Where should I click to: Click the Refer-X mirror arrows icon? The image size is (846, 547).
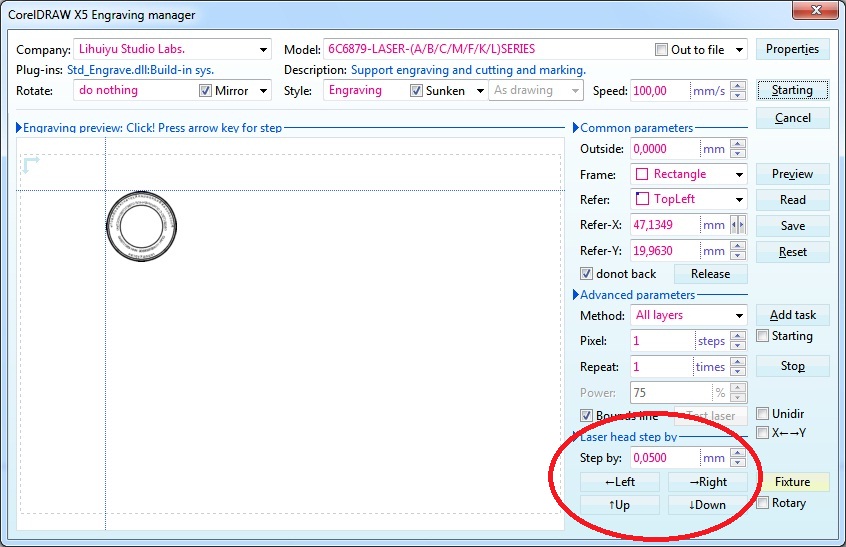coord(738,225)
